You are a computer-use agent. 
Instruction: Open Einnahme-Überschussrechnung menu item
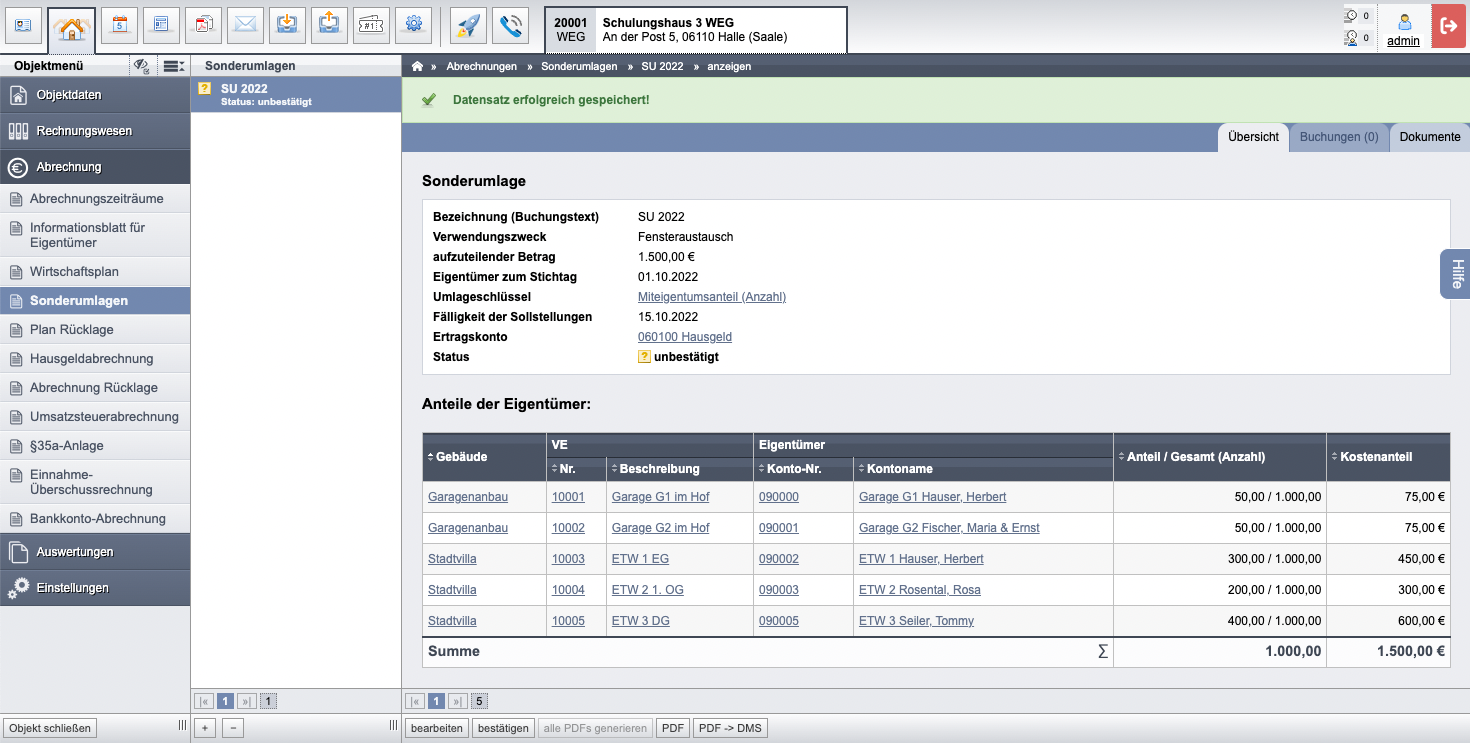[x=95, y=482]
